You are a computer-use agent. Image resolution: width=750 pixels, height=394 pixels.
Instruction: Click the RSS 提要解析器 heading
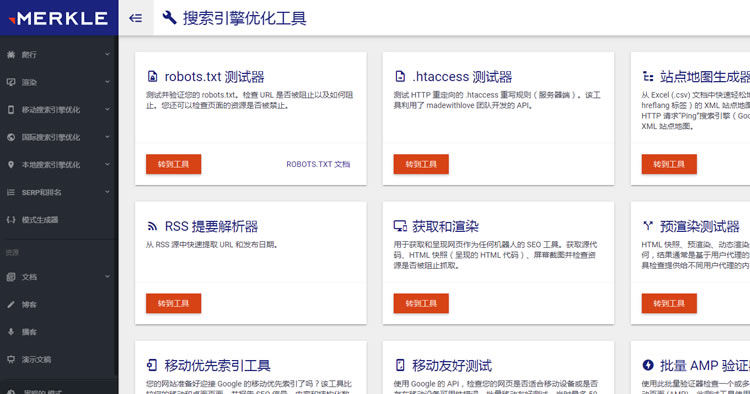[x=211, y=226]
